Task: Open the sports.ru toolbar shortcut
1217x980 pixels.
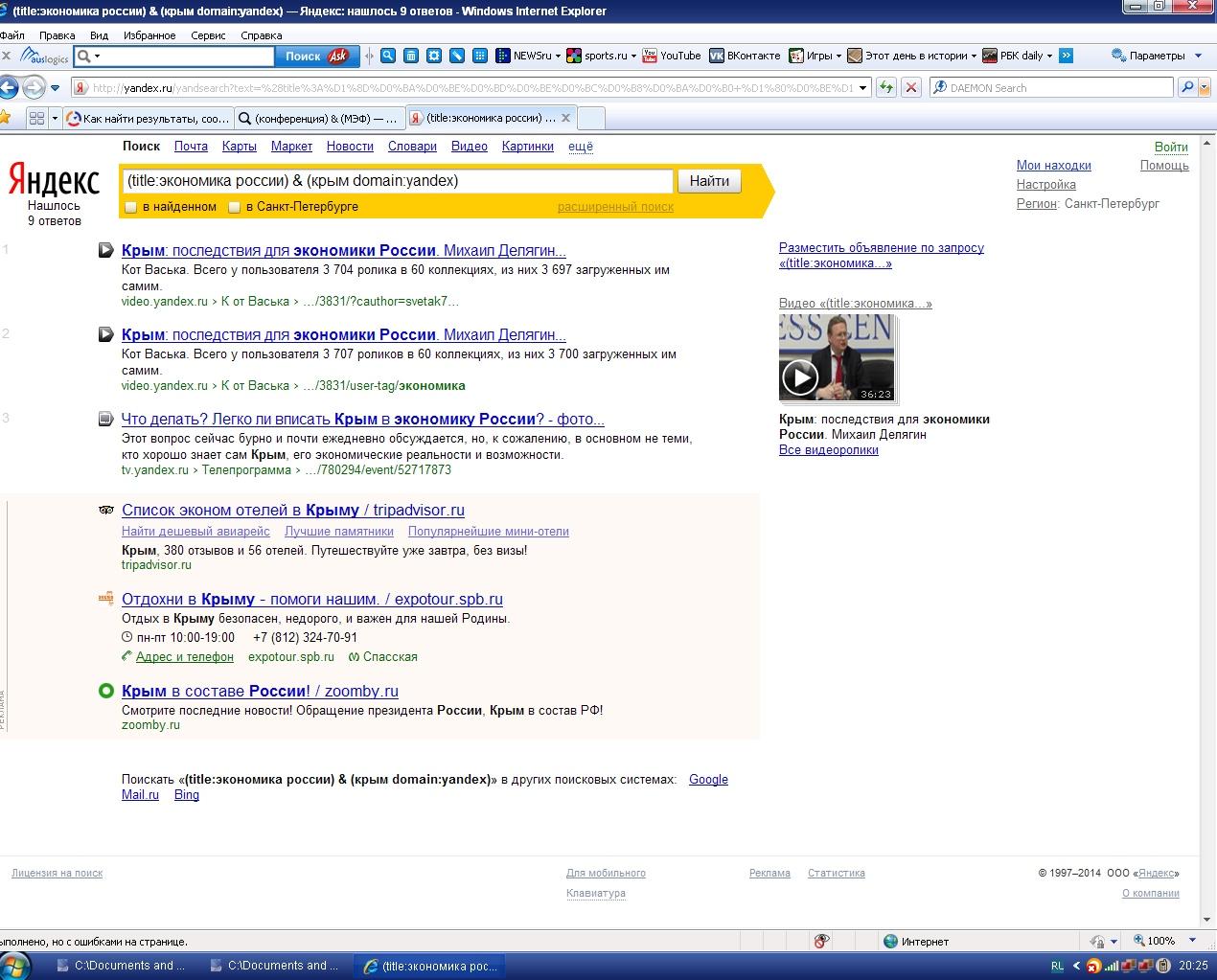Action: pos(601,56)
